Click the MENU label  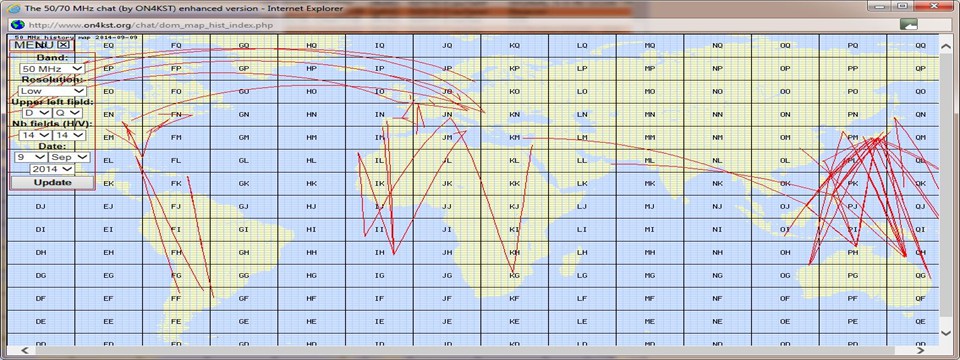[x=35, y=45]
